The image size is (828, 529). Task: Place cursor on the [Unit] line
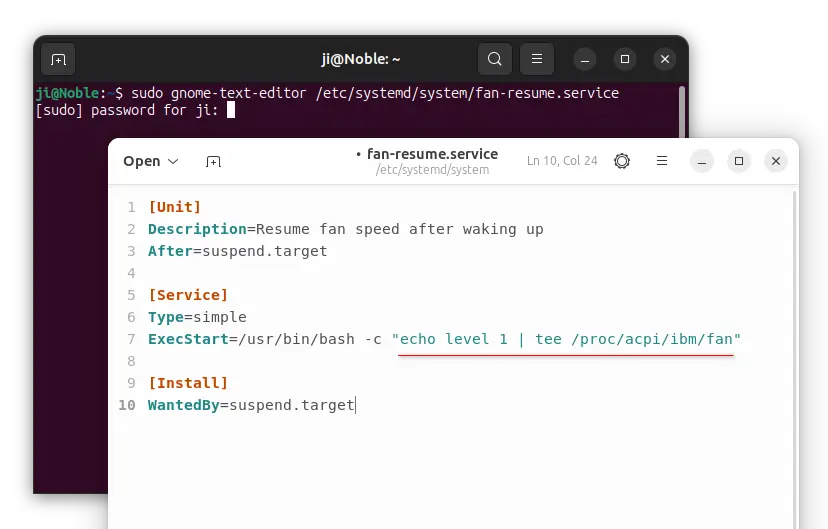pos(174,207)
